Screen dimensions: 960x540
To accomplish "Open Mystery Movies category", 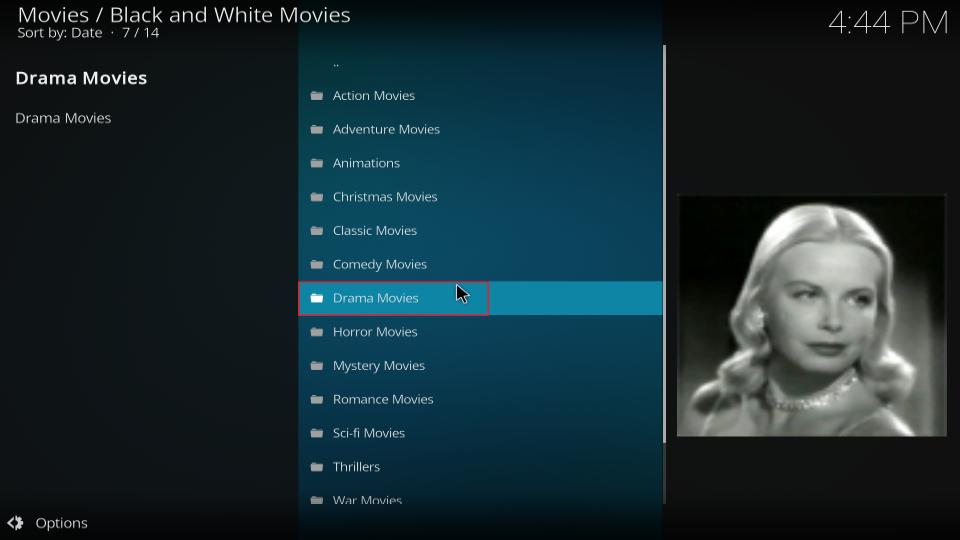I will point(480,366).
